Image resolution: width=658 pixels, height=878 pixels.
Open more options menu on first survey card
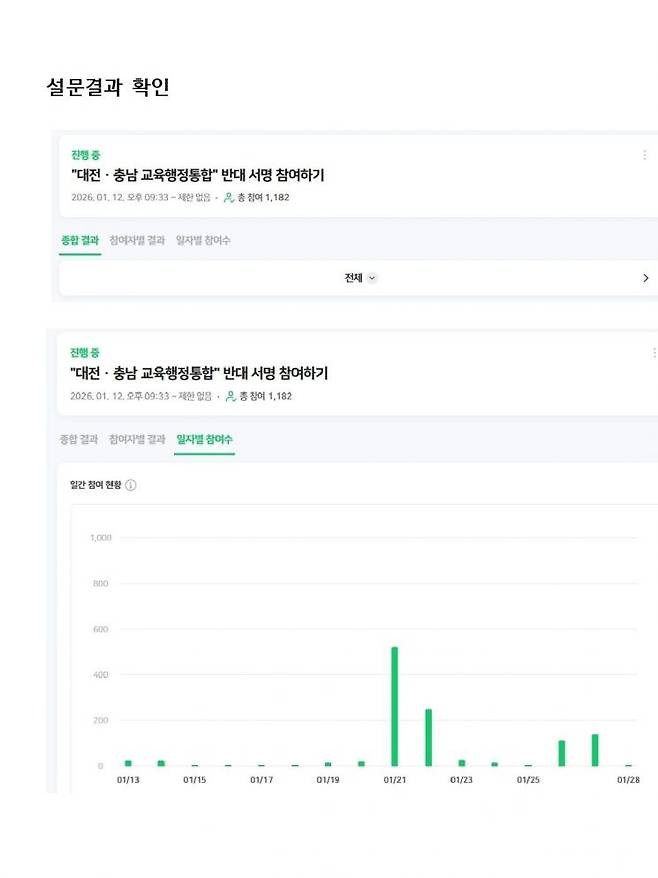pos(647,154)
